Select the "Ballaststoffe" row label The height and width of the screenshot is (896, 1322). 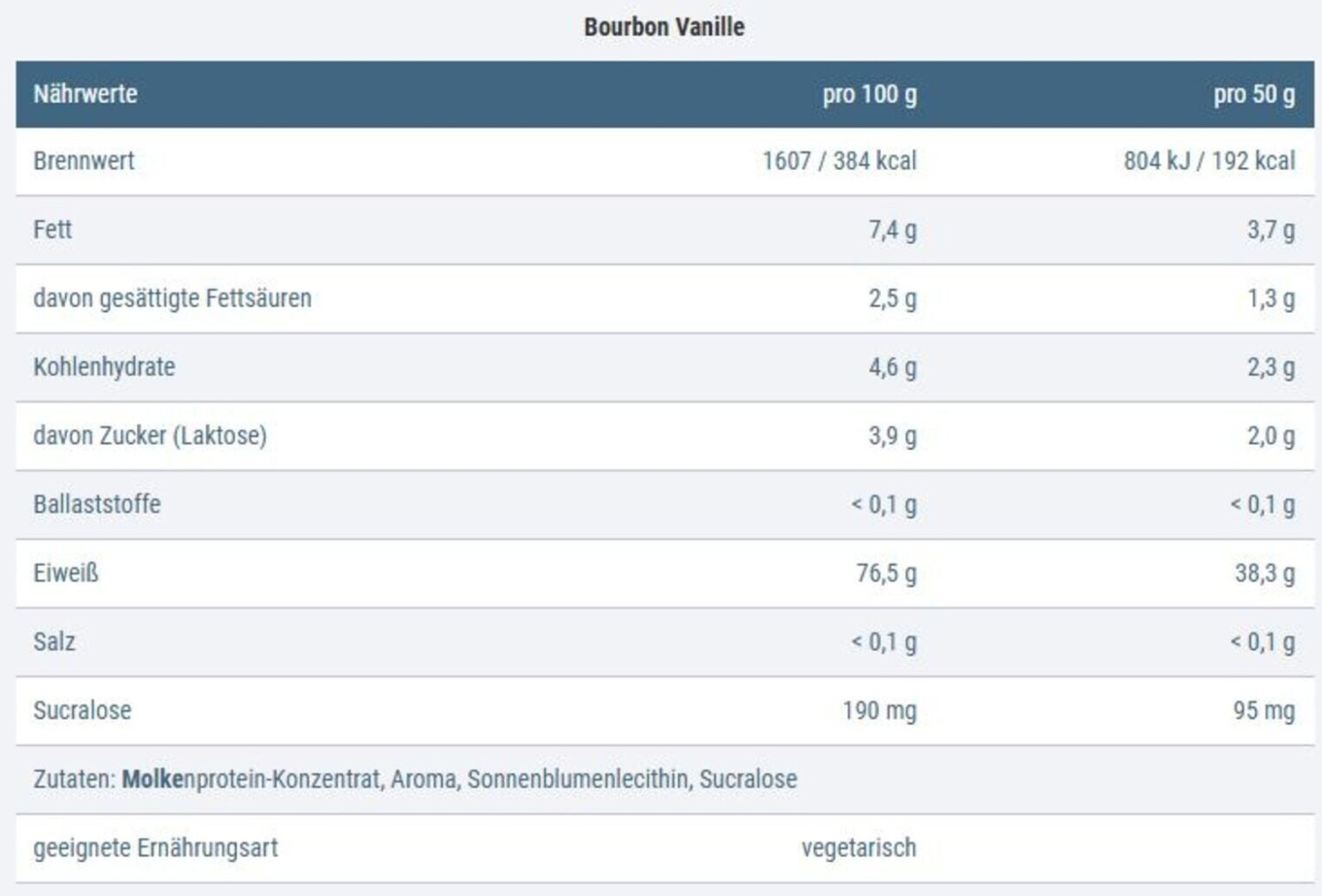[97, 505]
